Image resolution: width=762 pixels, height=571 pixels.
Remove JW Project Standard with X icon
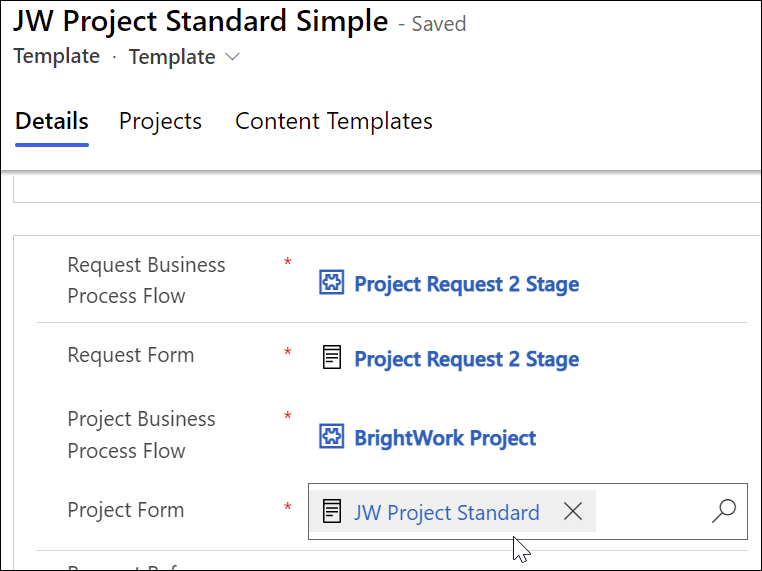[x=572, y=512]
